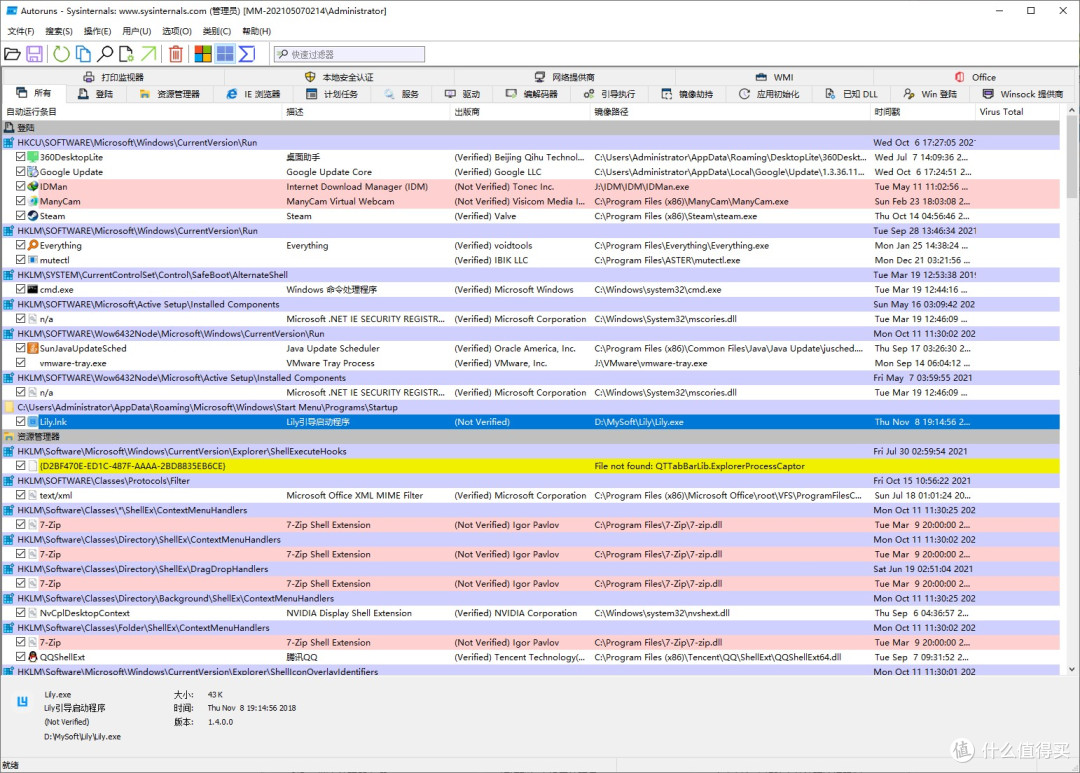
Task: Click the red Delete trash icon
Action: (x=176, y=54)
